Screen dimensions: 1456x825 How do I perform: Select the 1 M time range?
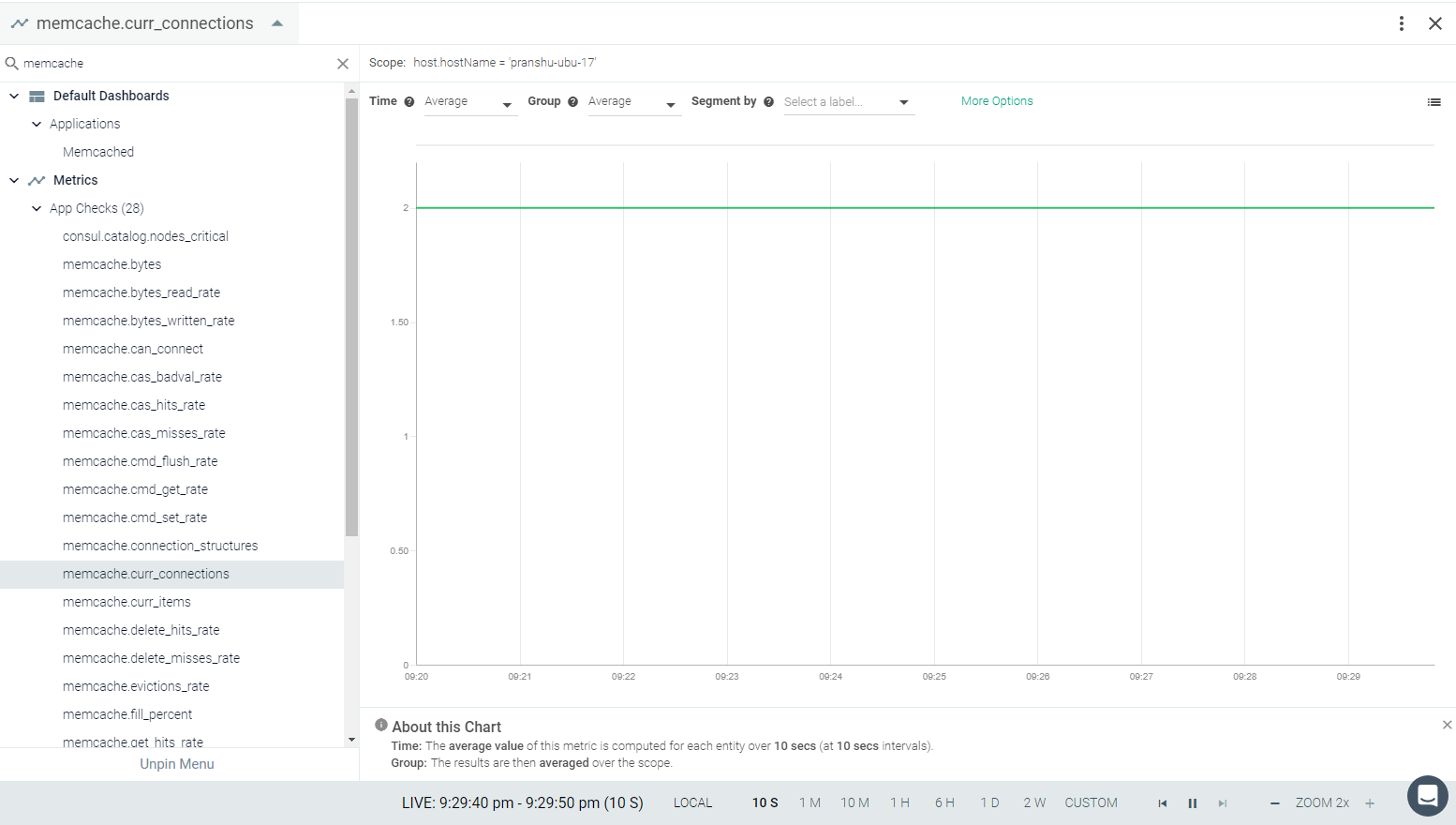tap(810, 803)
